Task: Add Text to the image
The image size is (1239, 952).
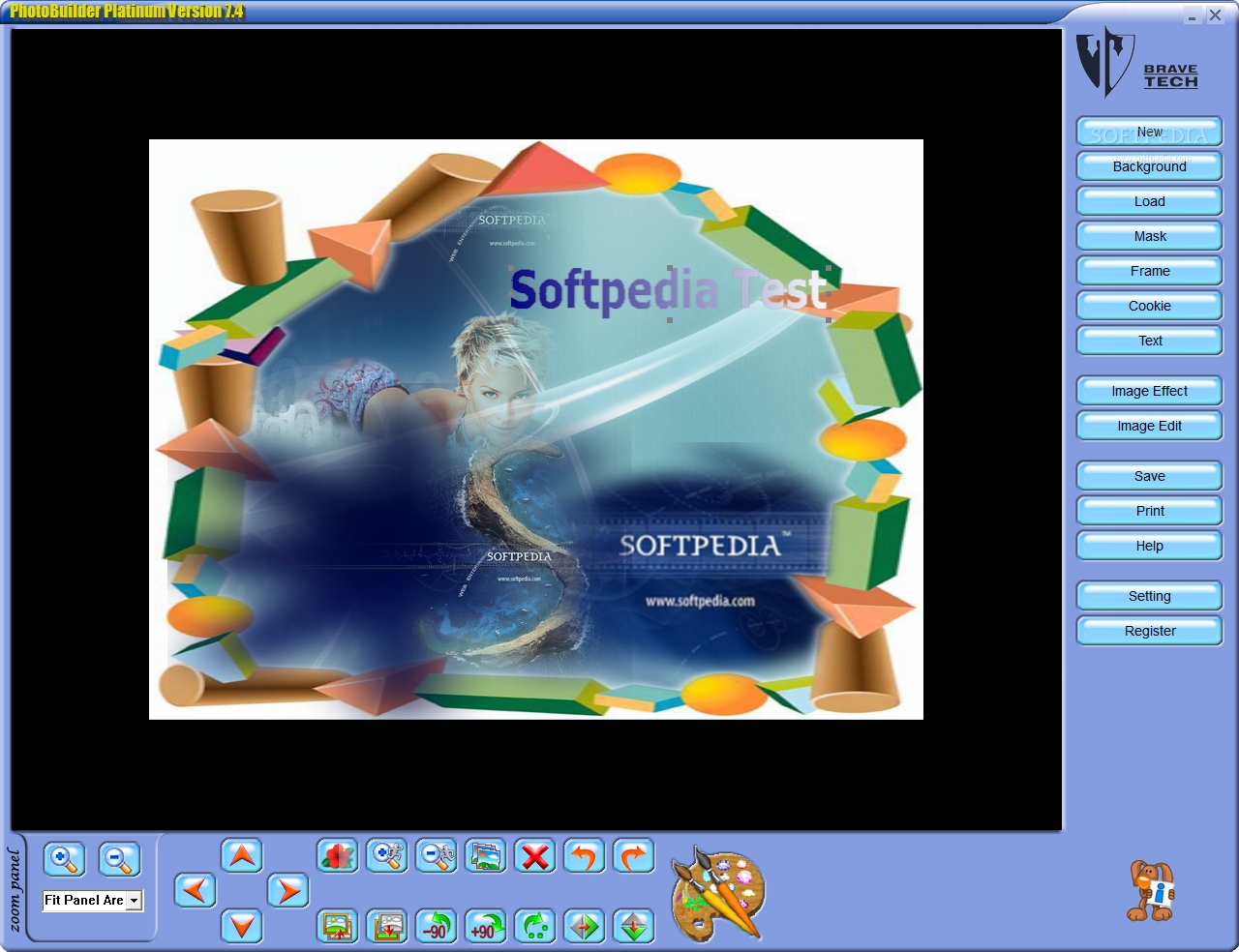Action: click(x=1150, y=341)
